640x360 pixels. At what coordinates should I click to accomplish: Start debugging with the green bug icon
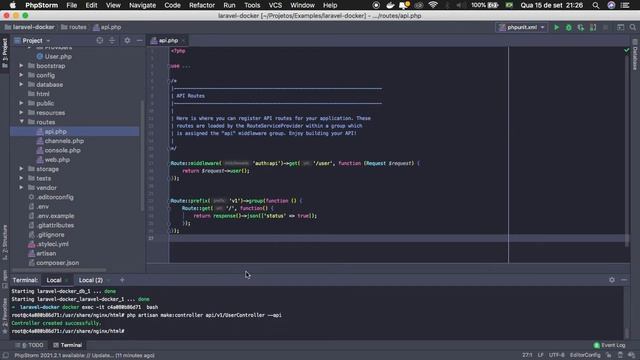tap(569, 27)
